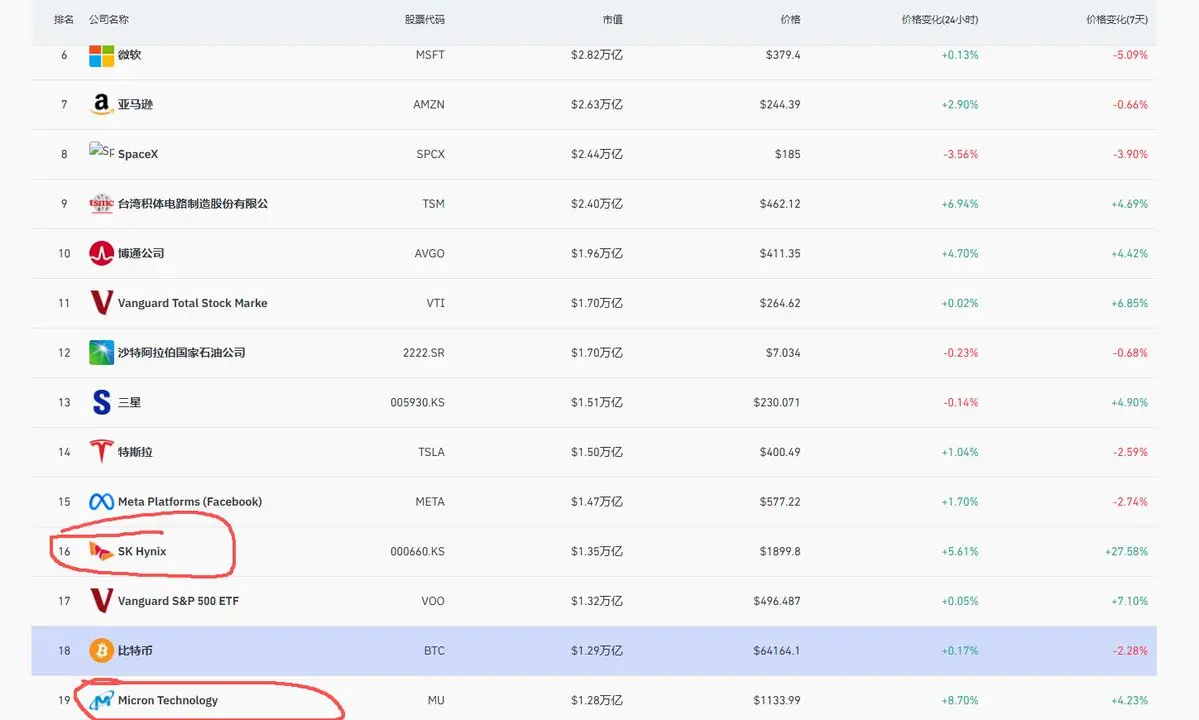
Task: Open Vanguard Total Stock Marke link
Action: (x=193, y=303)
